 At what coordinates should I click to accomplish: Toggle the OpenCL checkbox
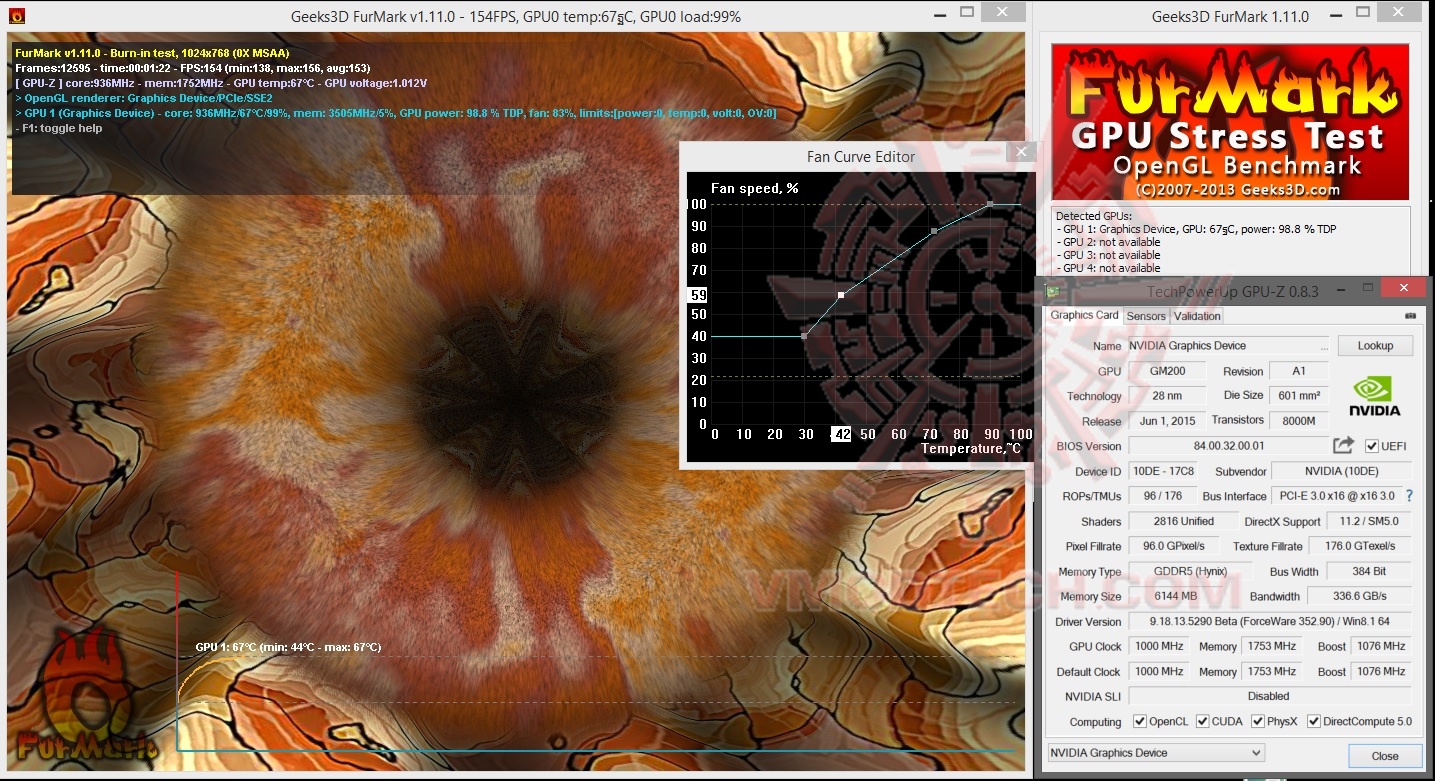(x=1140, y=721)
